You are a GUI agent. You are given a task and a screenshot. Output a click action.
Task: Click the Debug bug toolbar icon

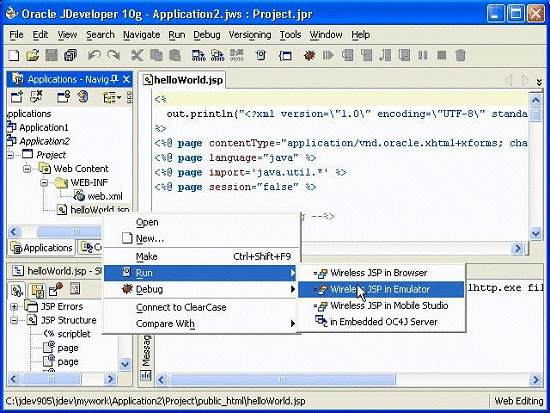(309, 55)
